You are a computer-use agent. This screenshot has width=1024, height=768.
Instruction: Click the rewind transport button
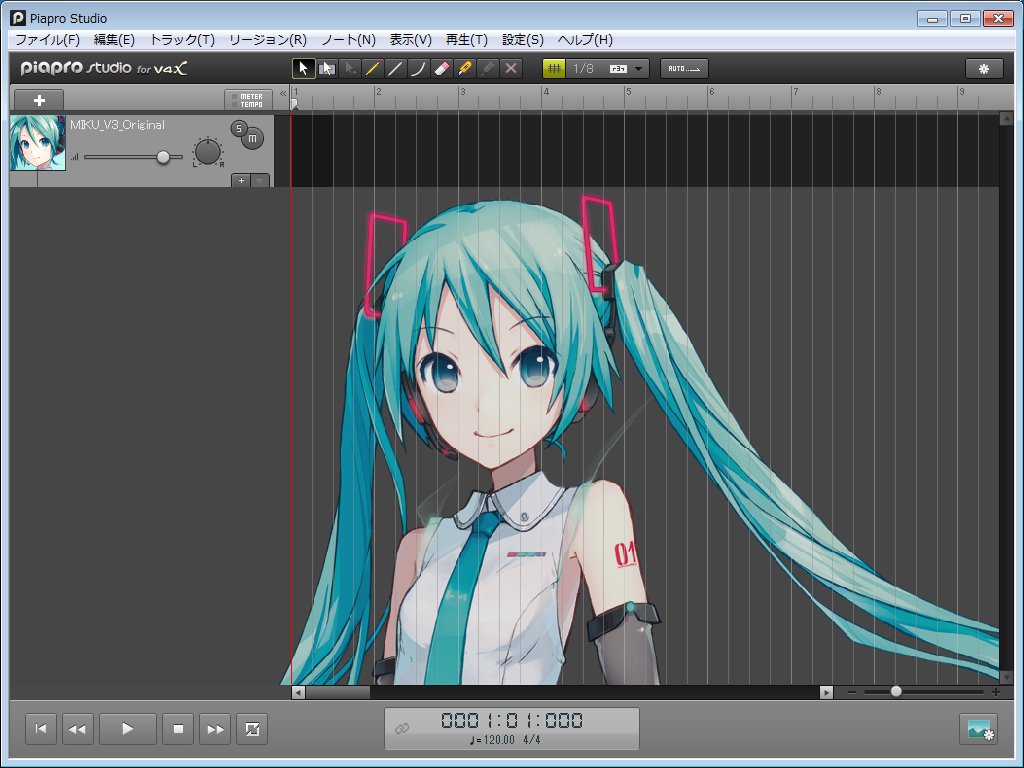(x=77, y=729)
